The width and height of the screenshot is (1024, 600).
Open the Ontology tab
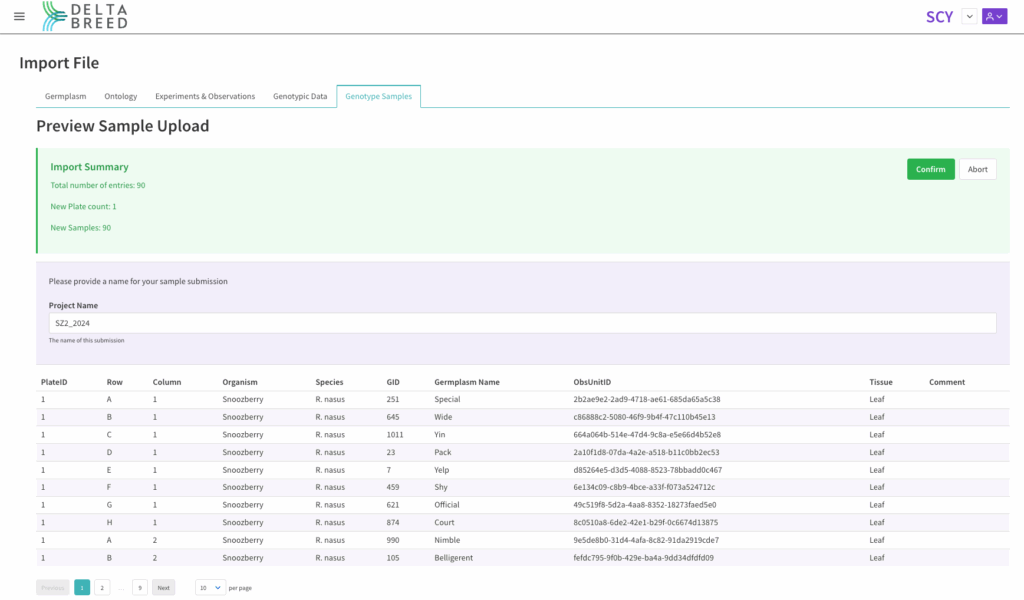(121, 96)
